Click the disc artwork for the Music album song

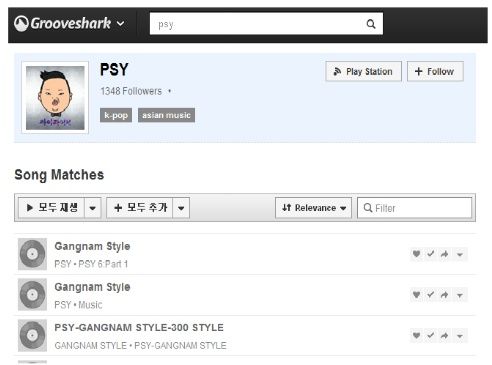click(x=32, y=295)
